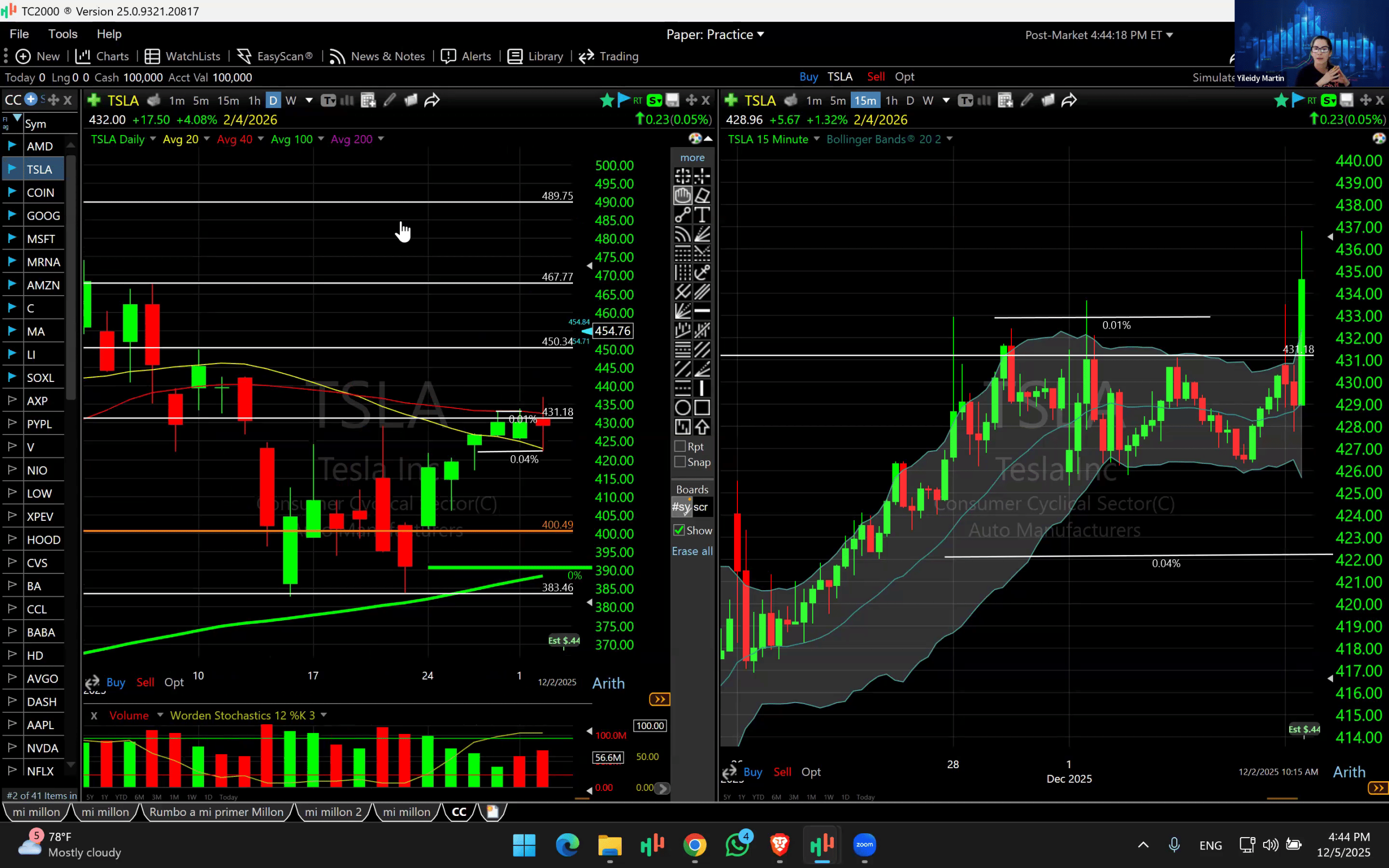
Task: Select 1h timeframe on daily chart
Action: 254,100
